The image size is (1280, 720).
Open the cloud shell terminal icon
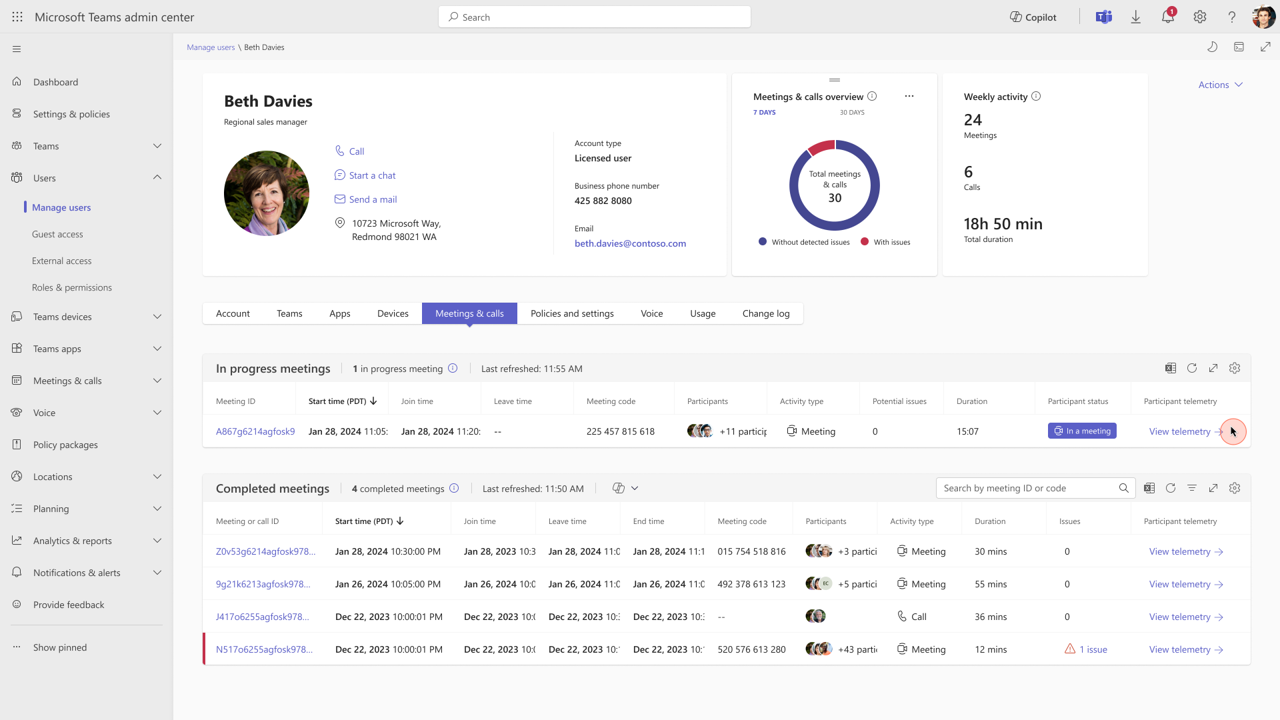1239,47
